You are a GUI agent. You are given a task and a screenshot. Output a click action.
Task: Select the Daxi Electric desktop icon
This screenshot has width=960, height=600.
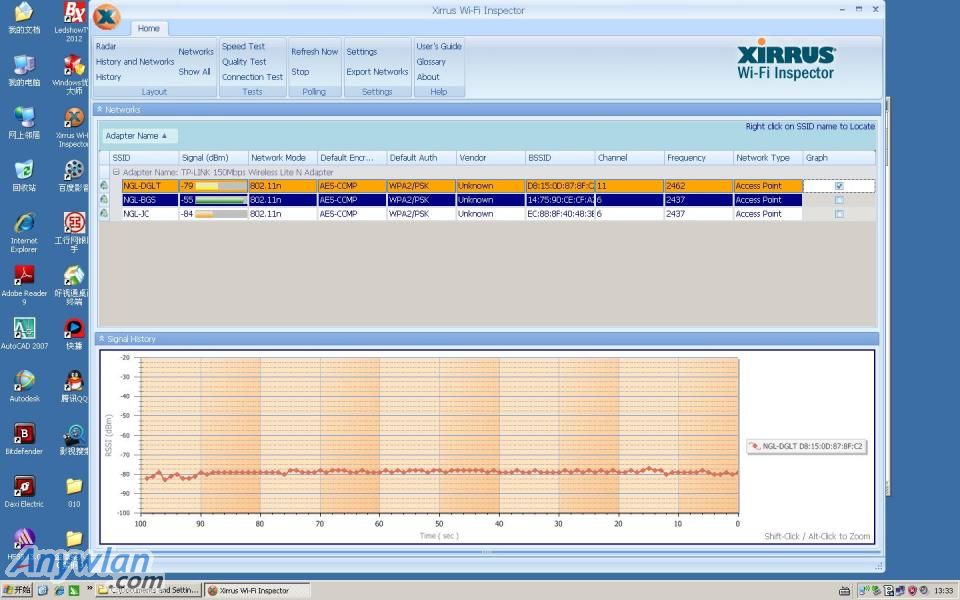24,492
